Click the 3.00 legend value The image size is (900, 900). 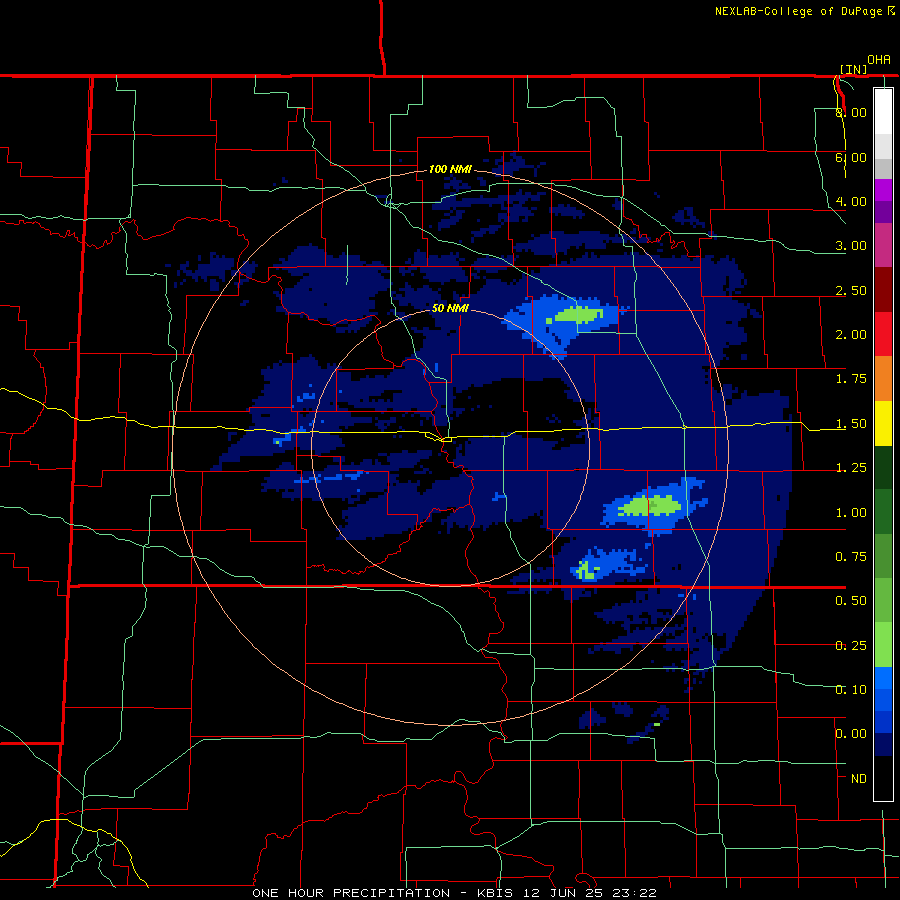851,246
